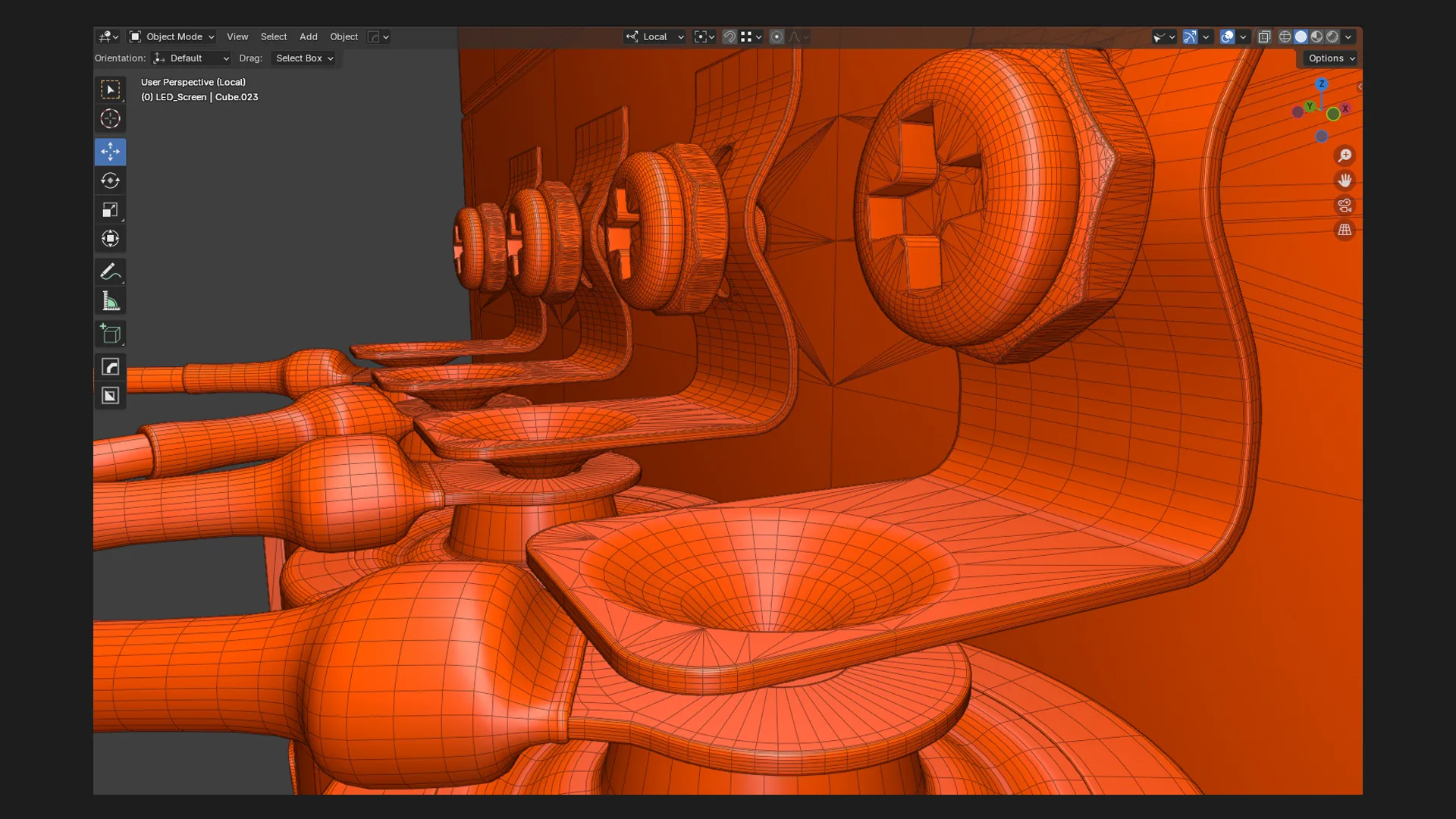Select the Add Cube tool
The width and height of the screenshot is (1456, 819).
[x=110, y=334]
